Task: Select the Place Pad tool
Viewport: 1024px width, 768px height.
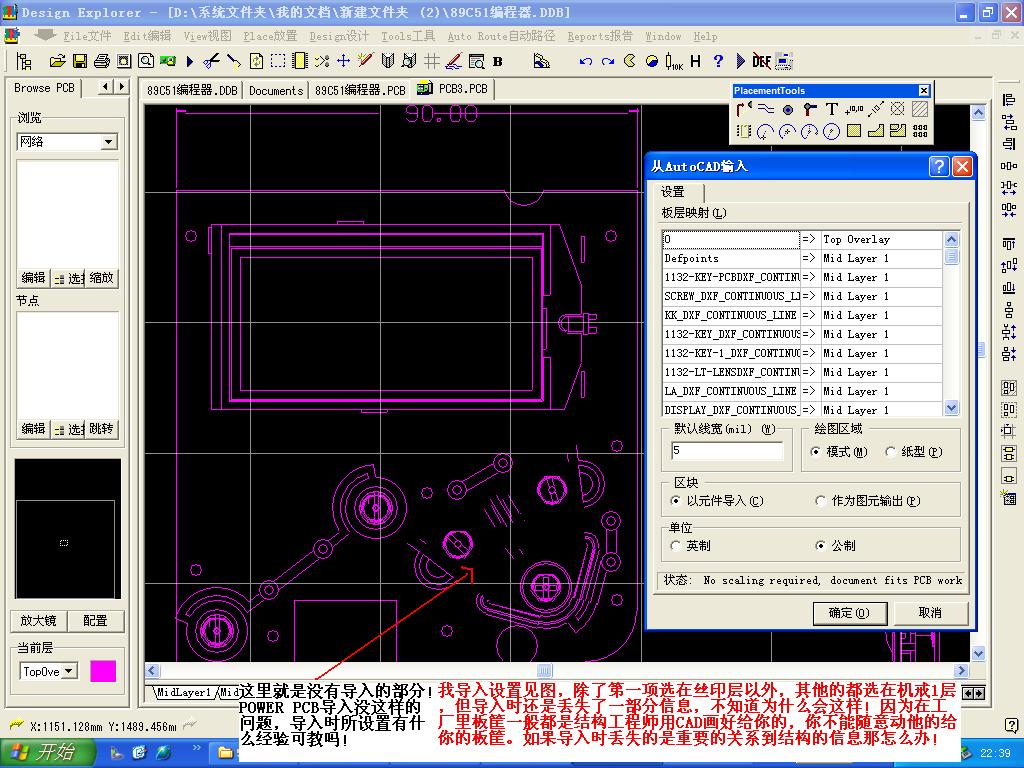Action: click(787, 109)
